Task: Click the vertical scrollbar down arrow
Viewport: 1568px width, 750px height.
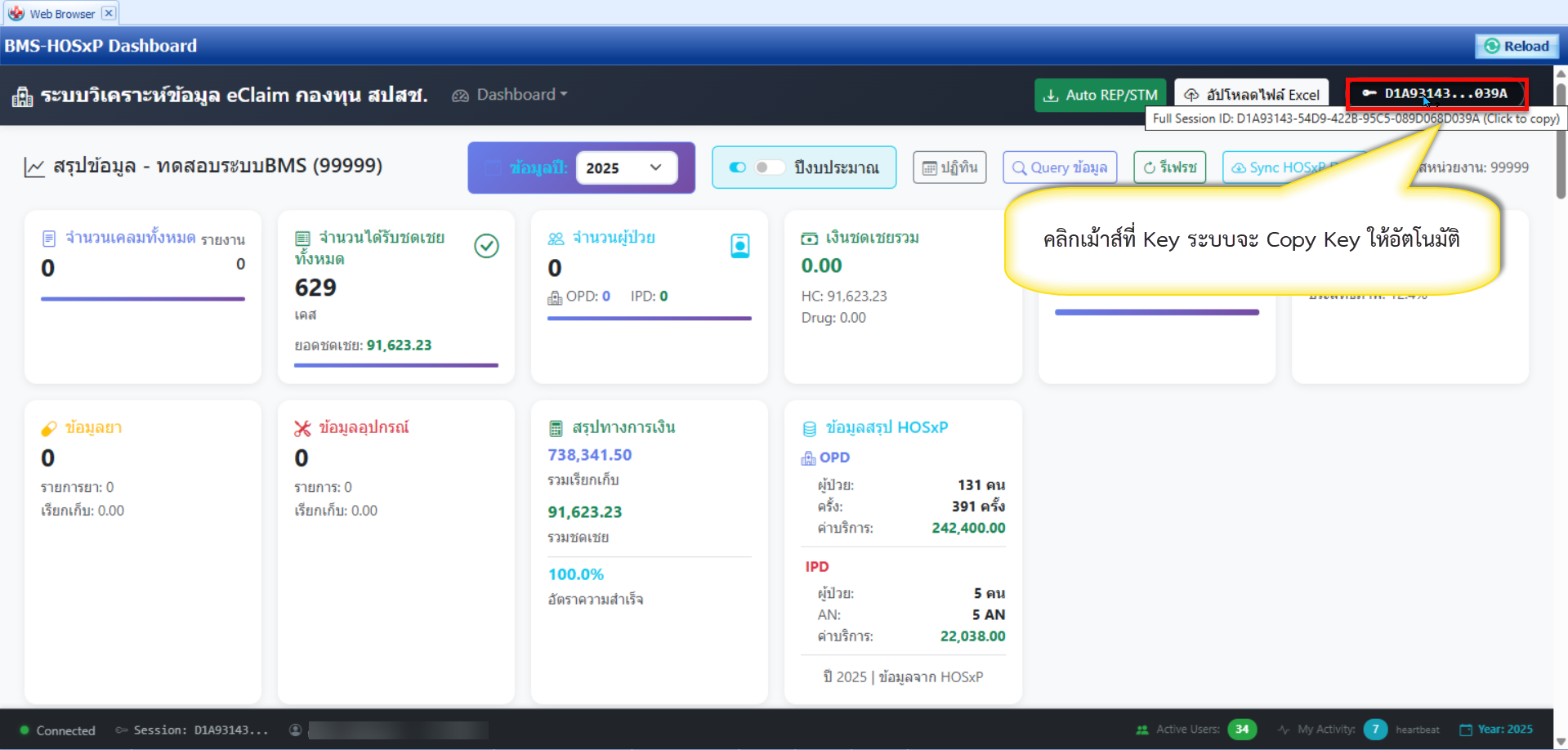Action: 1560,742
